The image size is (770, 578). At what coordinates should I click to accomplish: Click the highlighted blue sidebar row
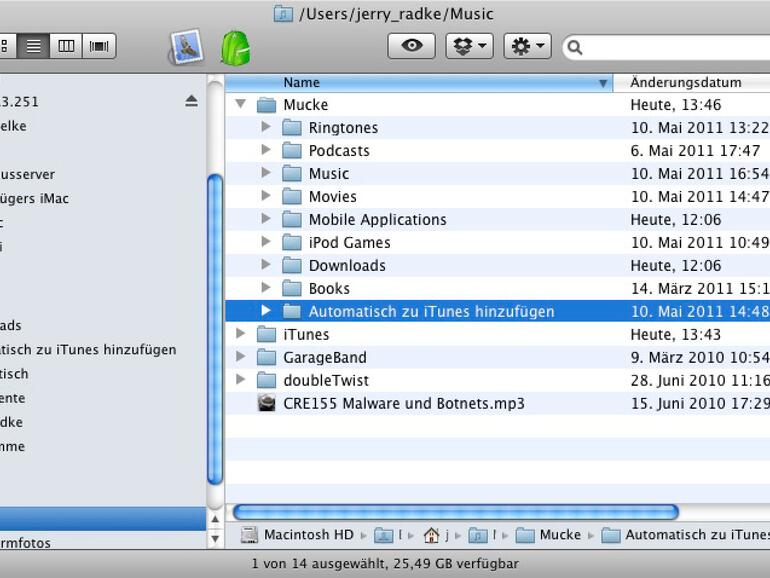click(103, 519)
